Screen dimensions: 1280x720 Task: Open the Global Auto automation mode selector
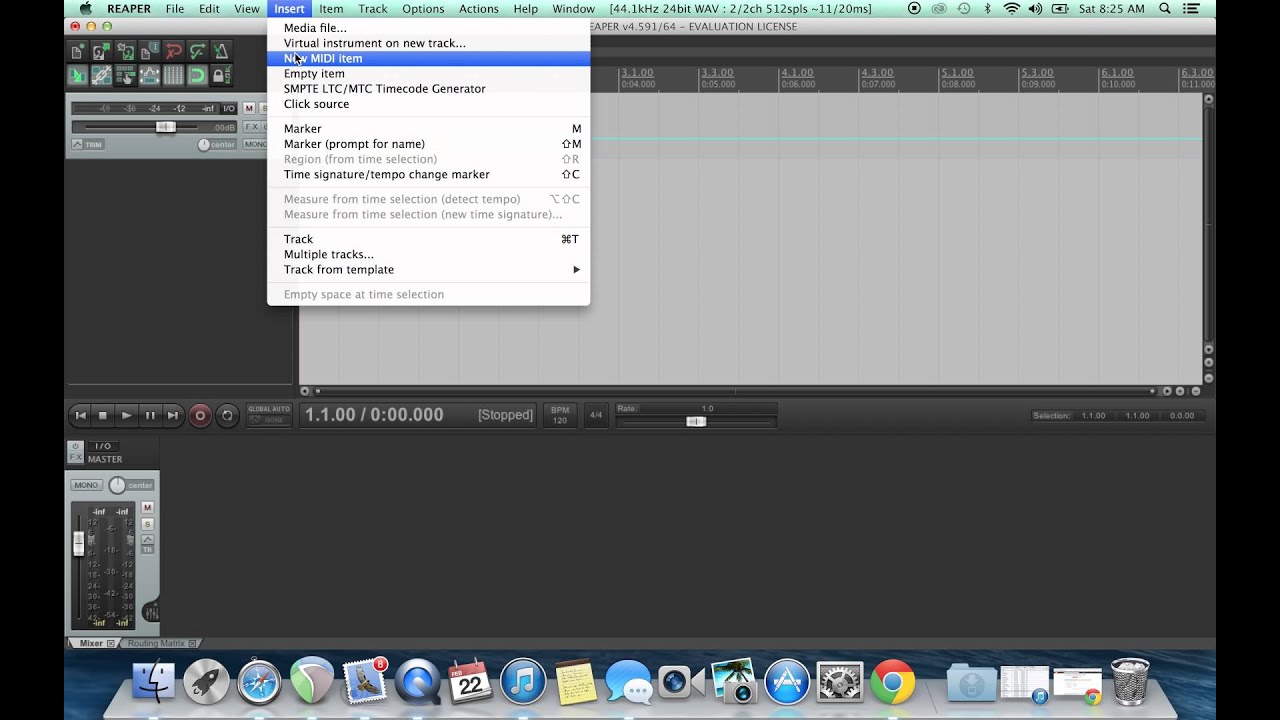[x=269, y=415]
